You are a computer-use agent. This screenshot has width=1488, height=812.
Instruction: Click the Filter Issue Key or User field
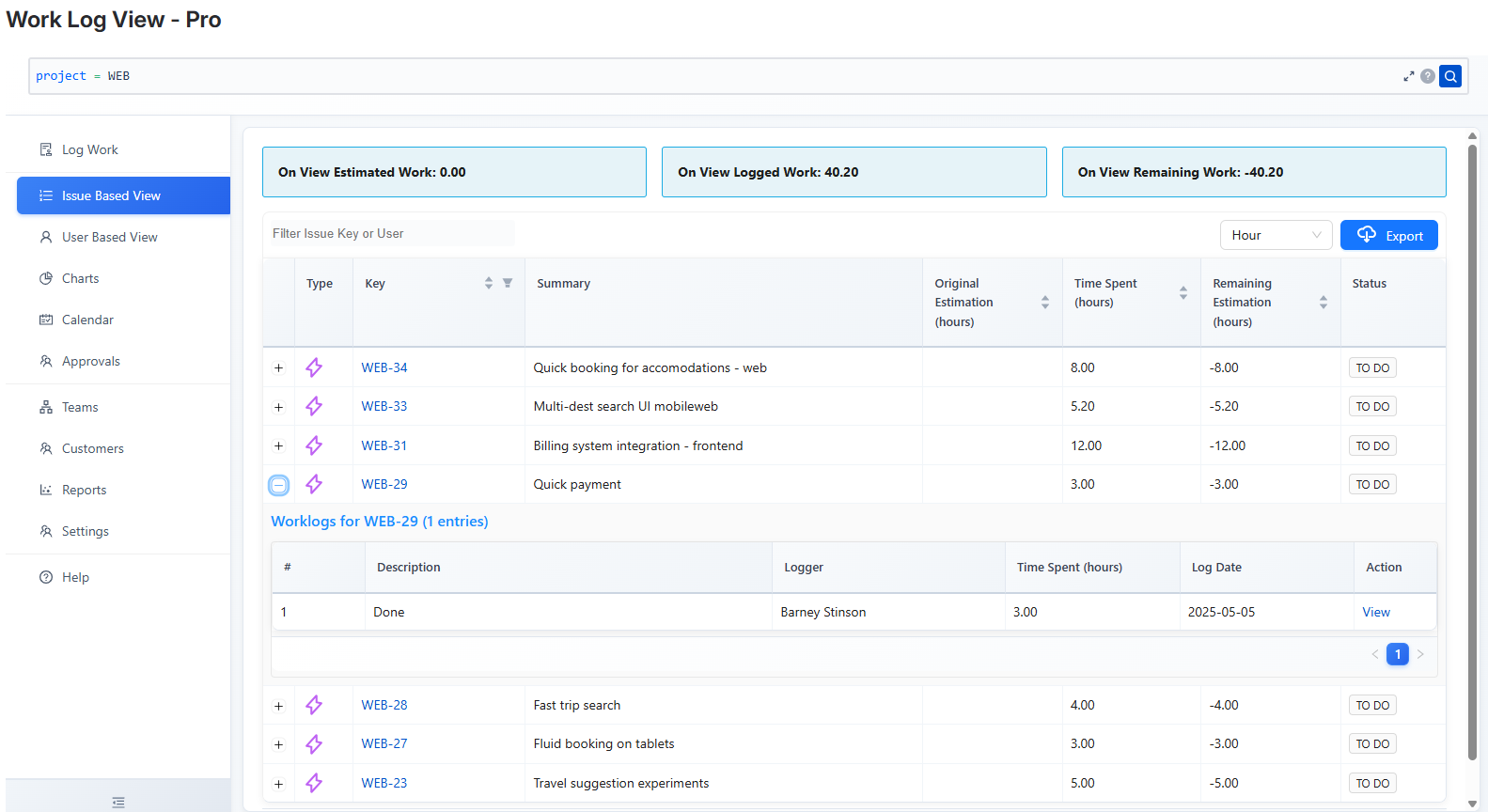click(x=390, y=234)
